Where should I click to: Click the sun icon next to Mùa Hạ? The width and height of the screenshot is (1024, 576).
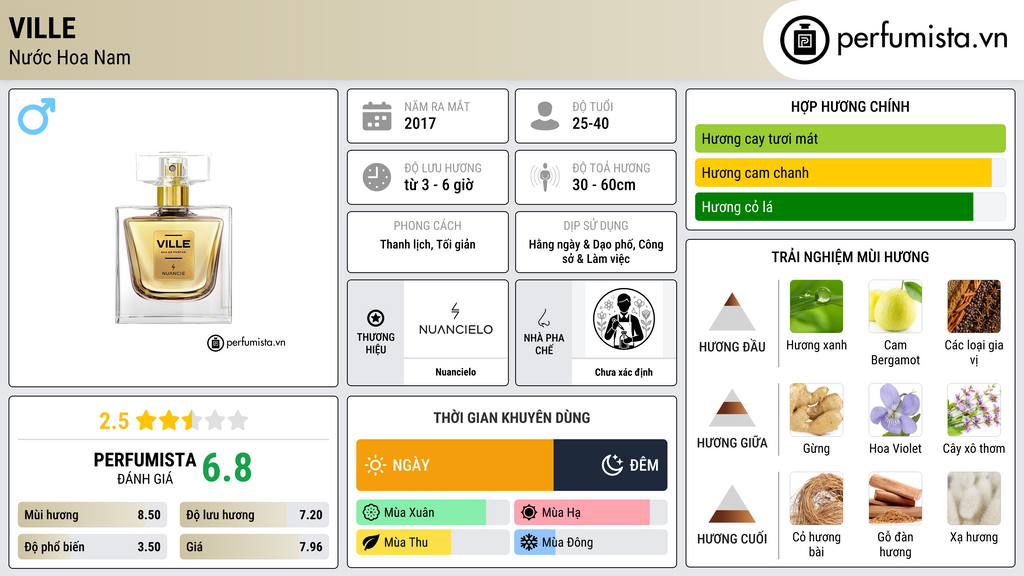[x=529, y=513]
